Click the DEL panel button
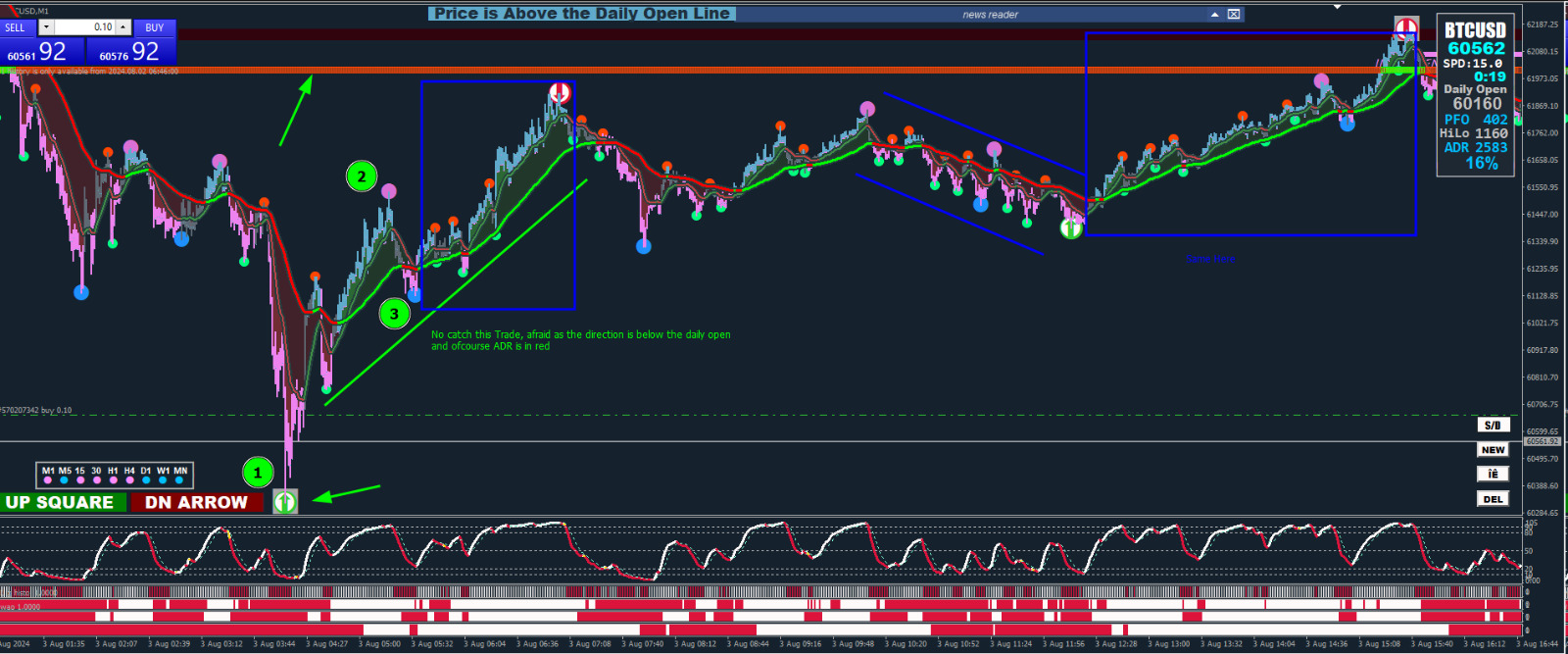Viewport: 1568px width, 654px height. click(1493, 499)
